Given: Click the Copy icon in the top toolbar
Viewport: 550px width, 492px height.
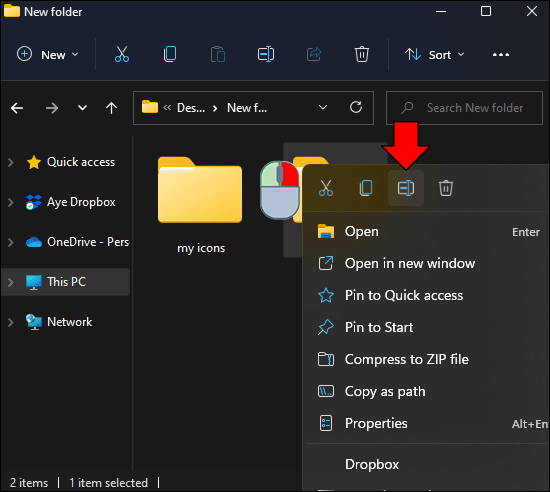Looking at the screenshot, I should (x=170, y=54).
